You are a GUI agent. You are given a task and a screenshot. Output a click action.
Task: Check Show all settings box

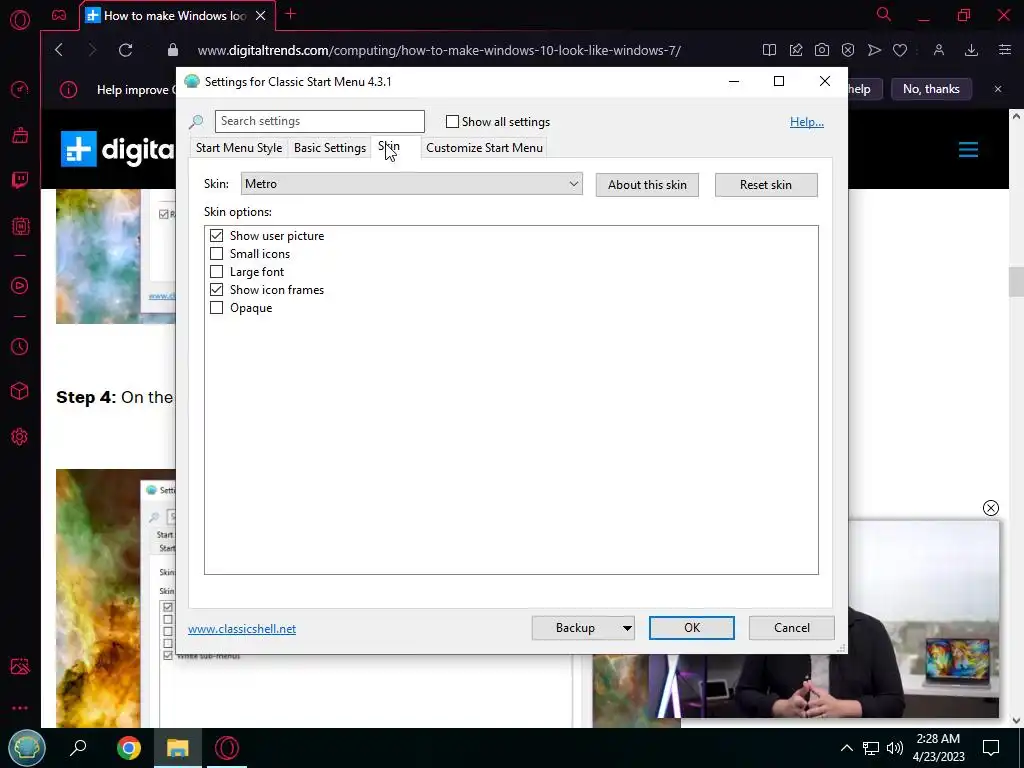click(x=452, y=121)
